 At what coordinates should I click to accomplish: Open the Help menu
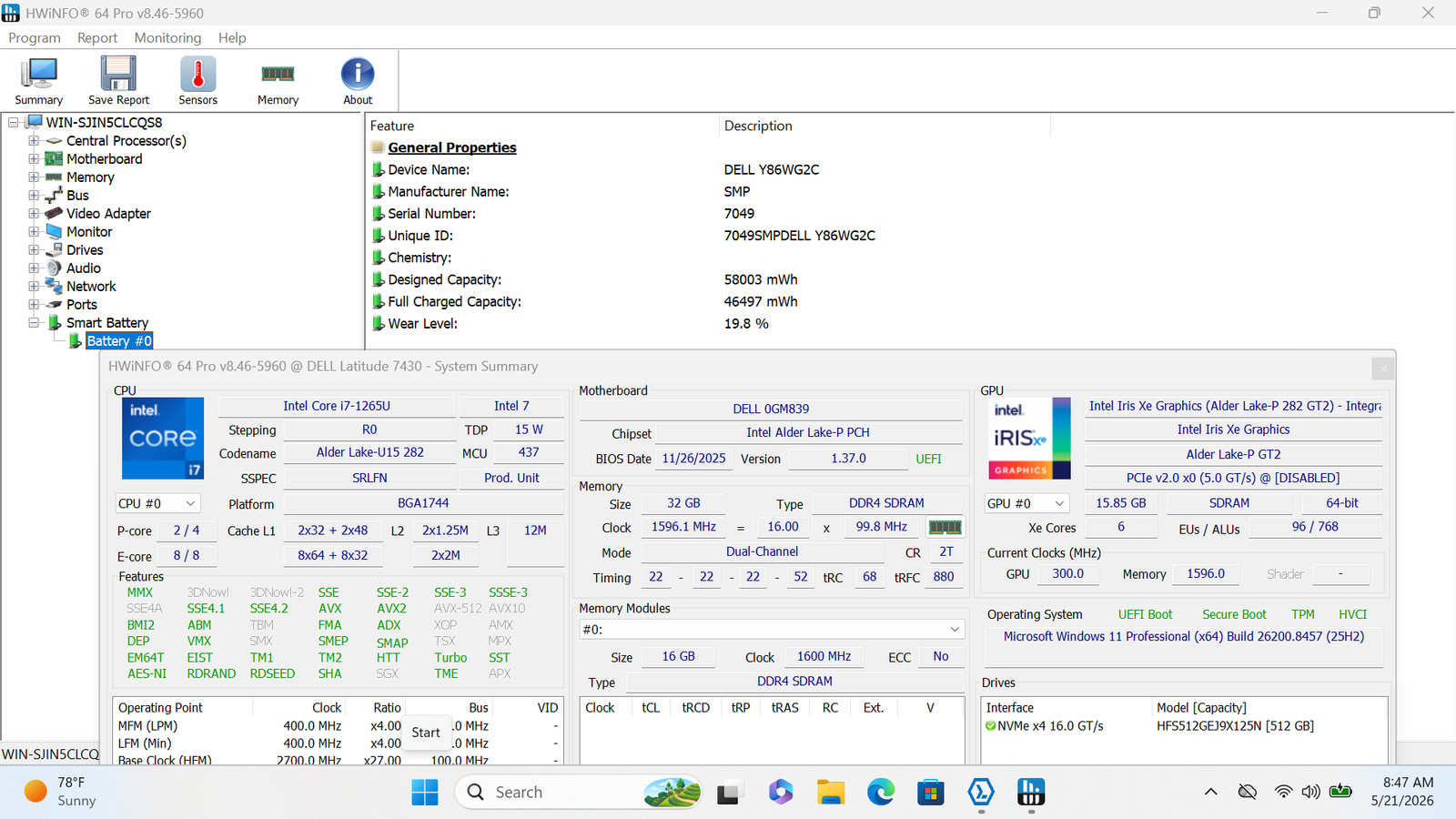click(x=232, y=38)
